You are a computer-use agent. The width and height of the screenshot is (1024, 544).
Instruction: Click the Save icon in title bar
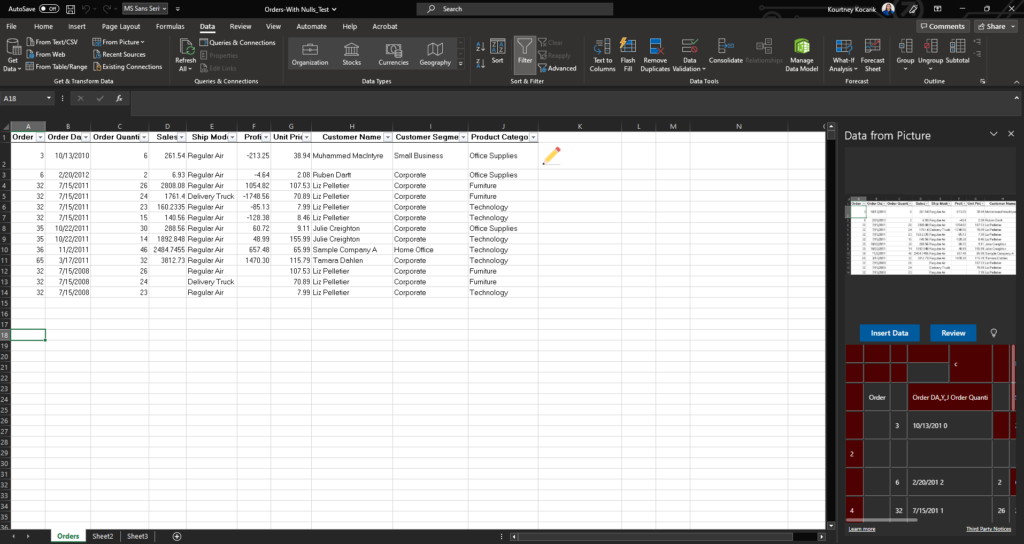coord(70,9)
